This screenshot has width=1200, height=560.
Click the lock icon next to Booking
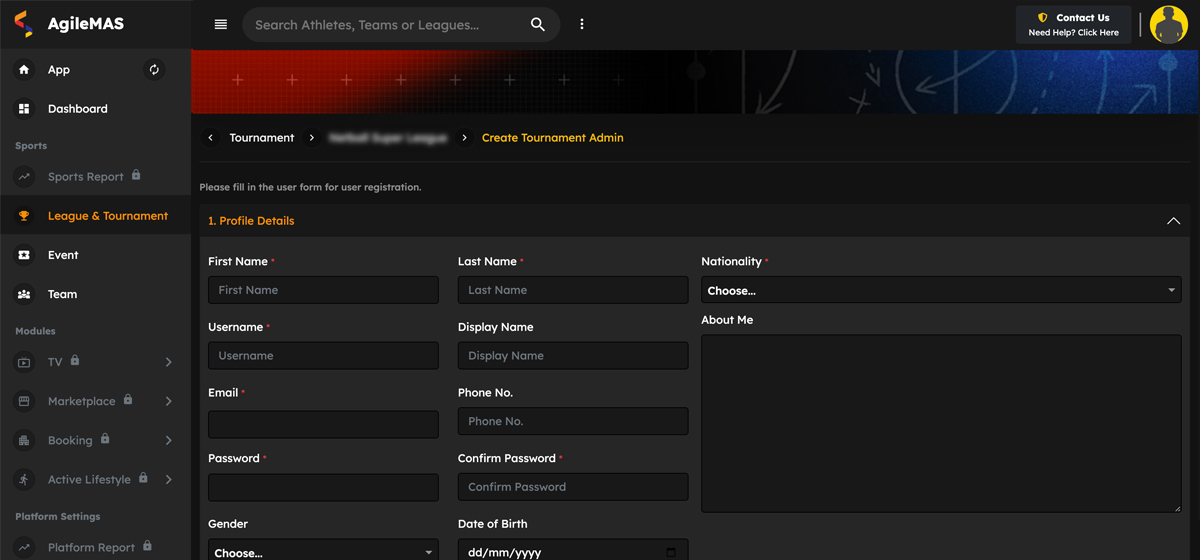tap(105, 438)
